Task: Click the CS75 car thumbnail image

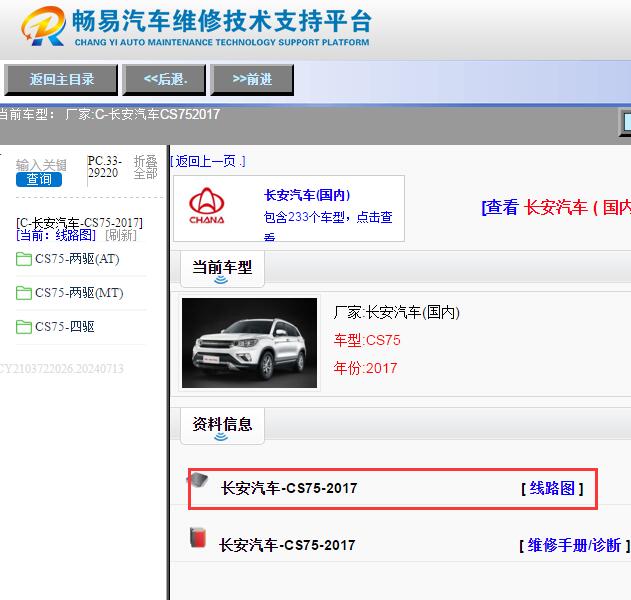Action: (x=250, y=343)
